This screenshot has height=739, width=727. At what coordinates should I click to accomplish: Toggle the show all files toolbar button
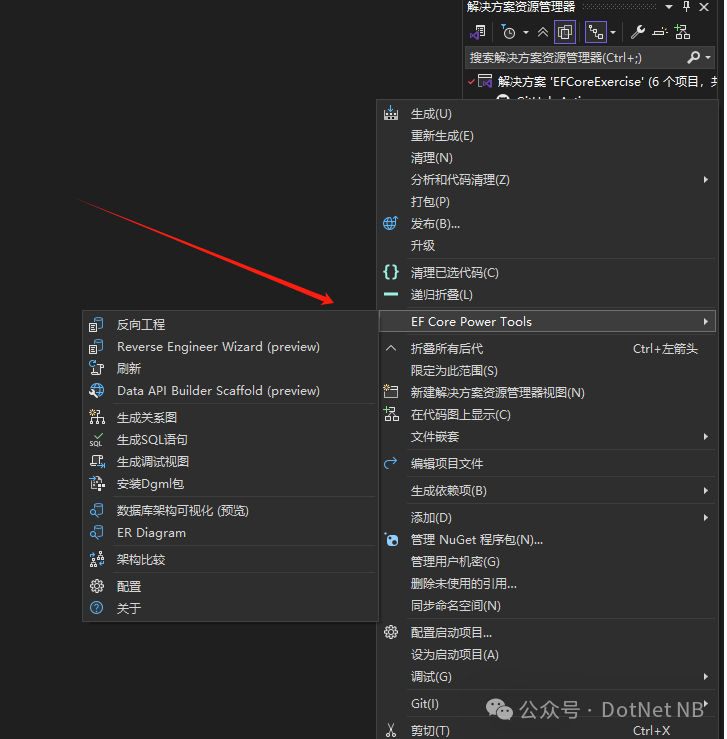(x=565, y=32)
